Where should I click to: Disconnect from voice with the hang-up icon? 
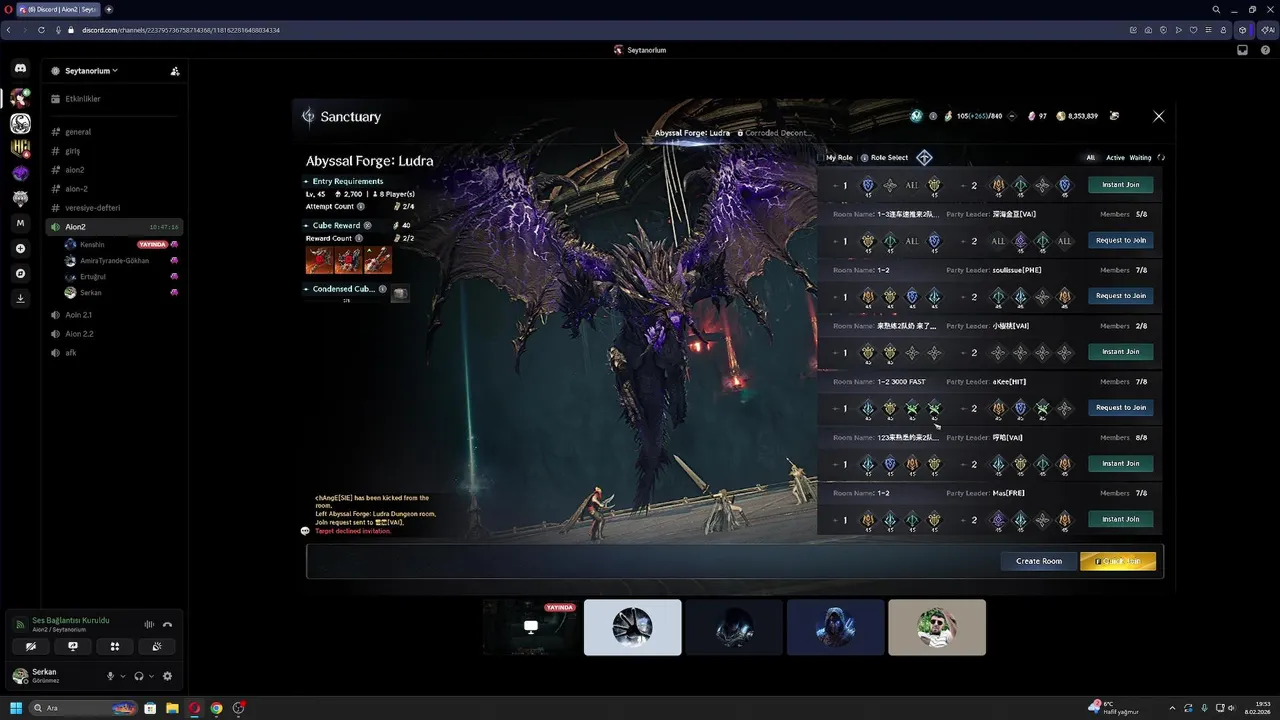click(x=167, y=625)
